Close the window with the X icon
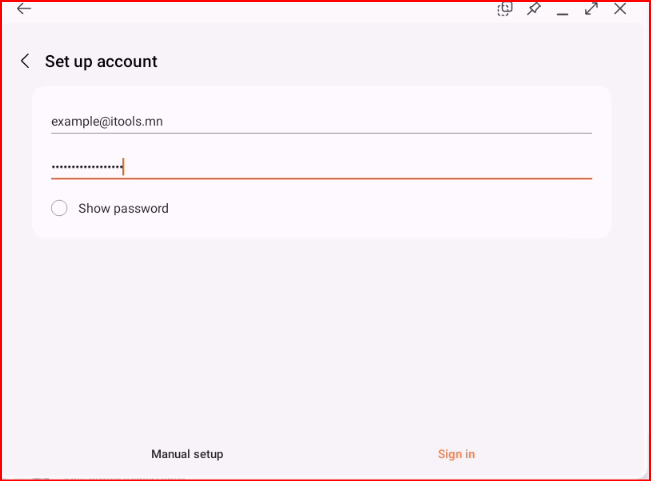 coord(620,9)
